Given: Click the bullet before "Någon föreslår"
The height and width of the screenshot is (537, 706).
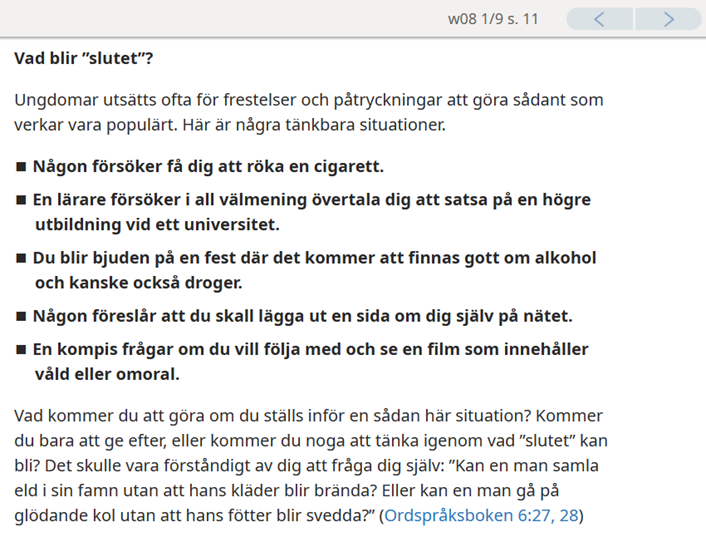Looking at the screenshot, I should 21,317.
